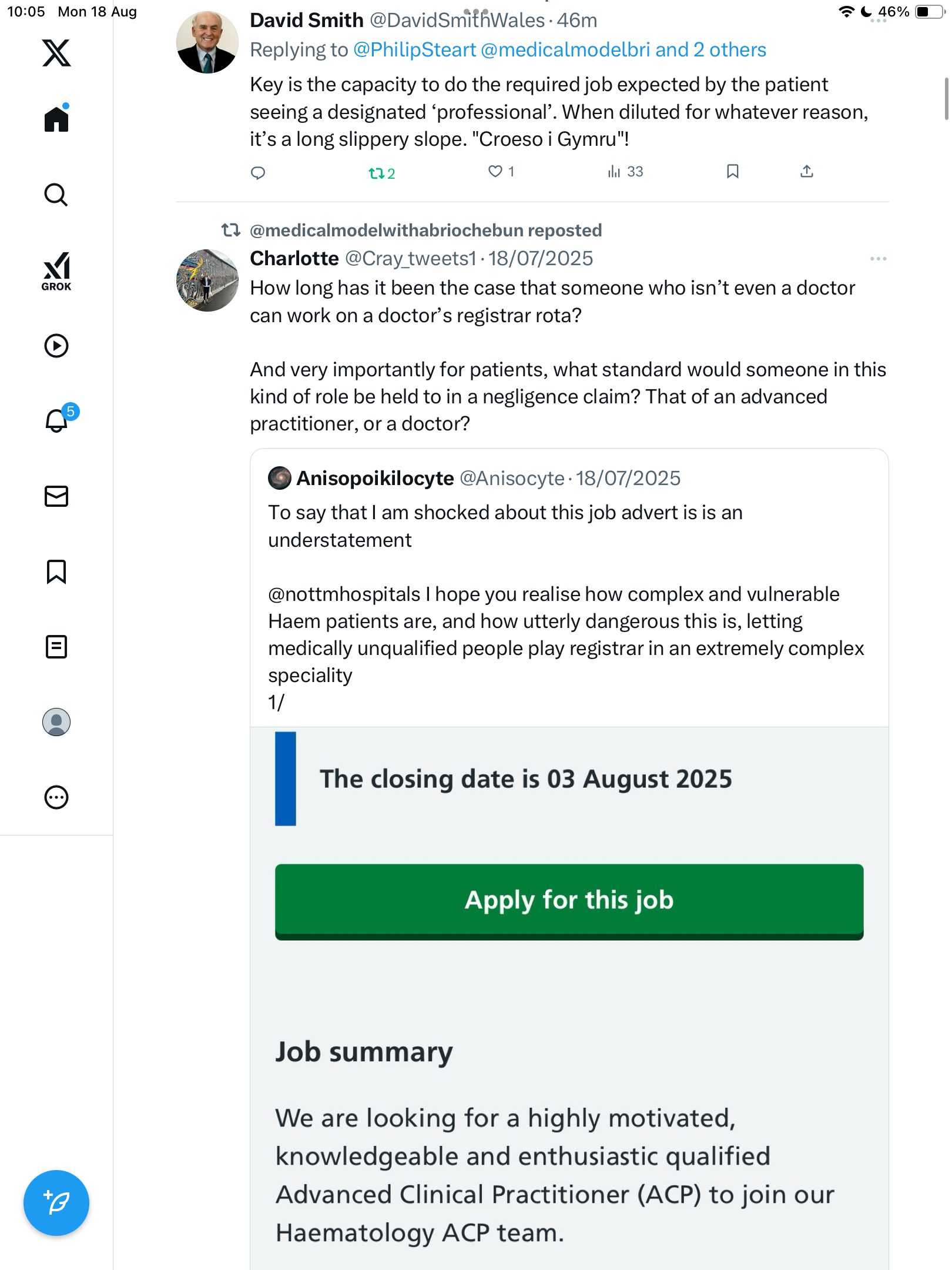Open the Notifications bell
Image resolution: width=952 pixels, height=1270 pixels.
pyautogui.click(x=56, y=420)
